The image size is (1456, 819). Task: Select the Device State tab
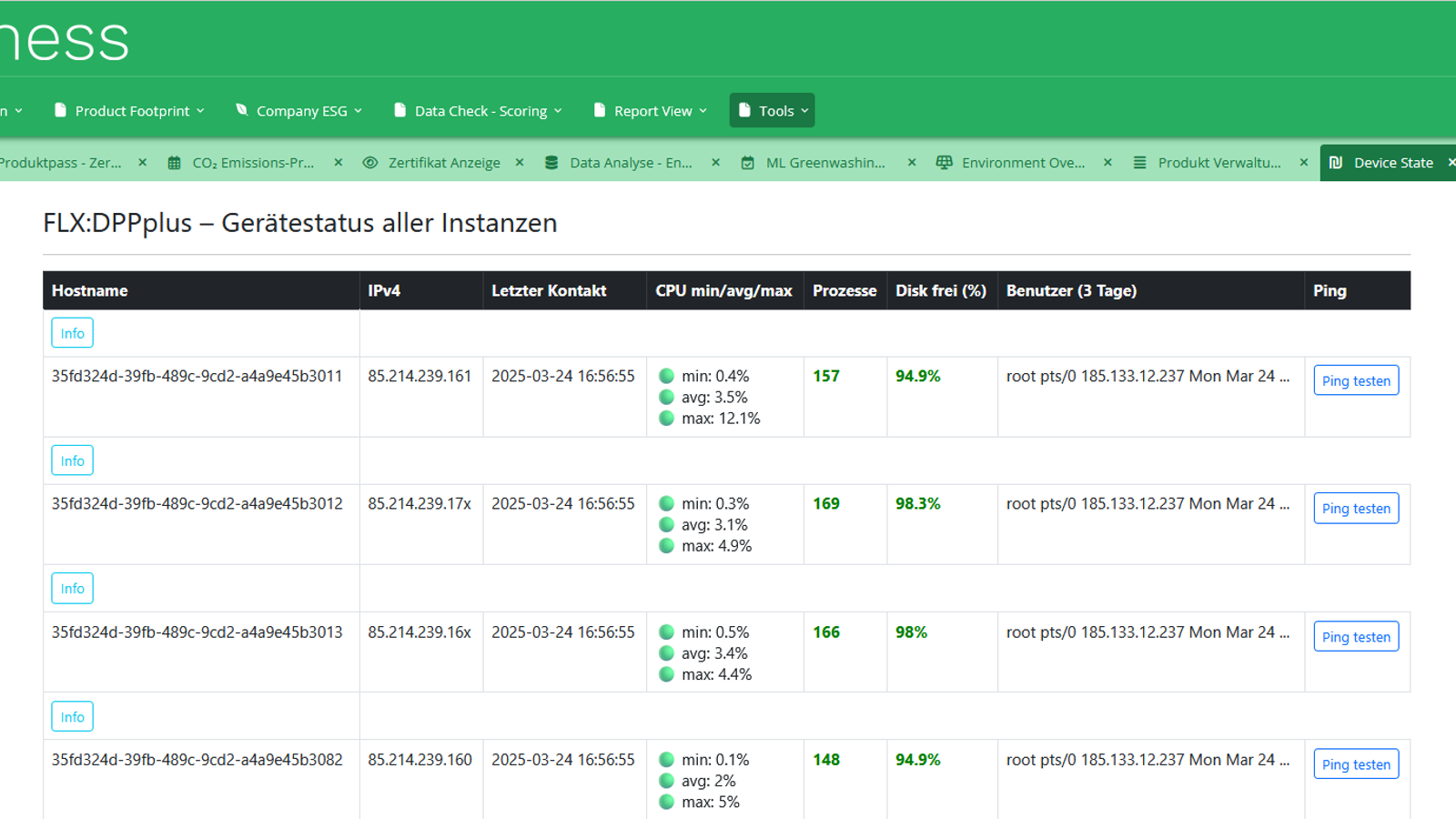[x=1388, y=163]
